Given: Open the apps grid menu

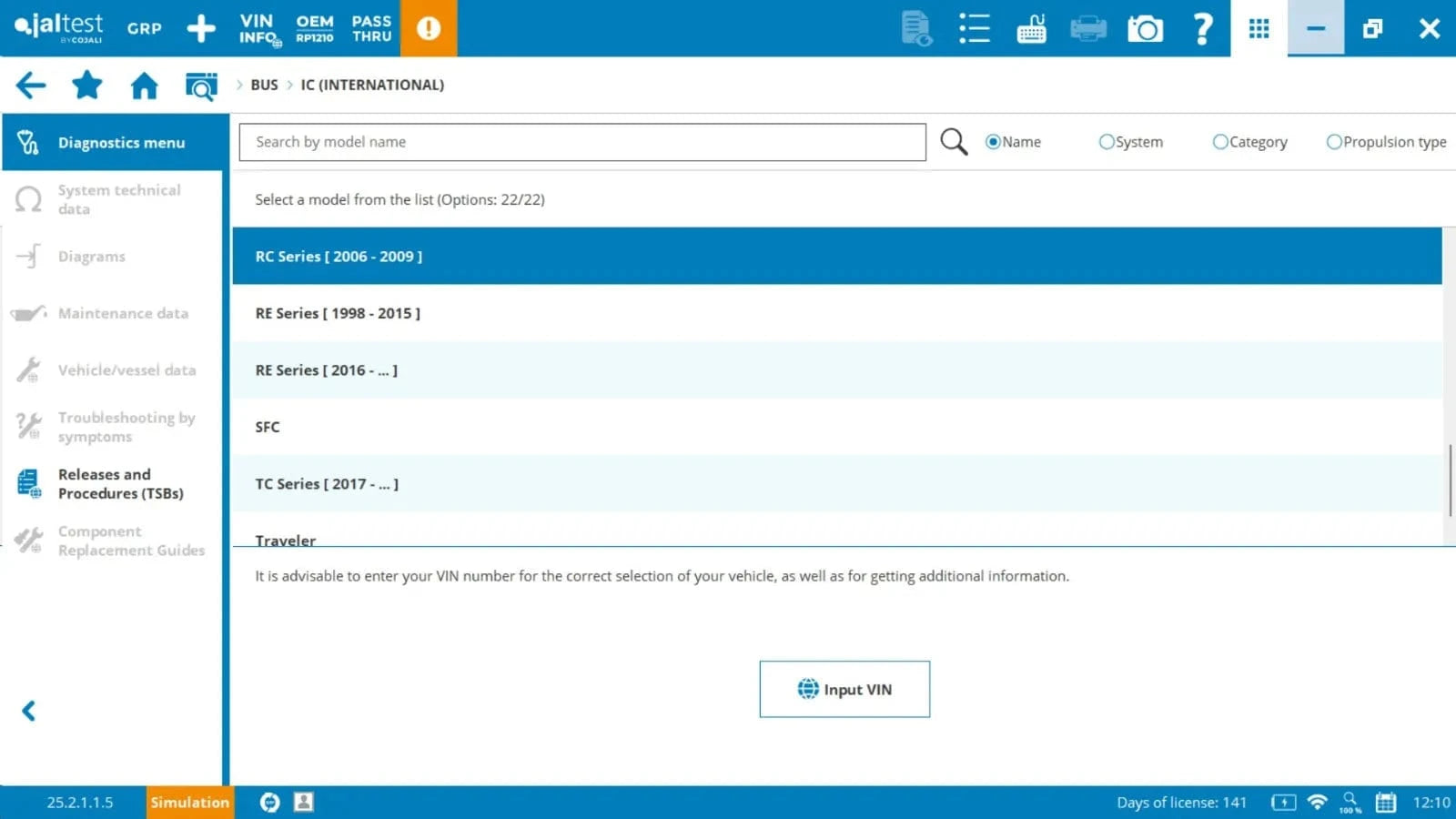Looking at the screenshot, I should coord(1259,29).
